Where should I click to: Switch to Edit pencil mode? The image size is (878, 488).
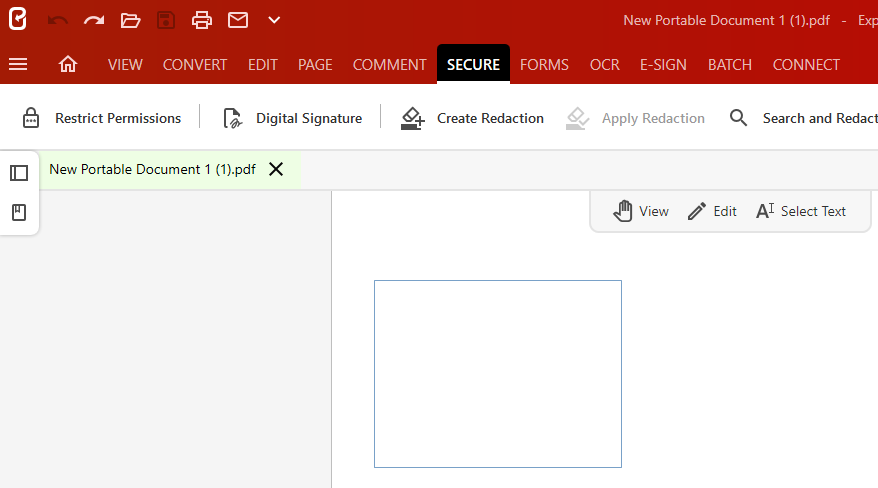click(x=712, y=211)
